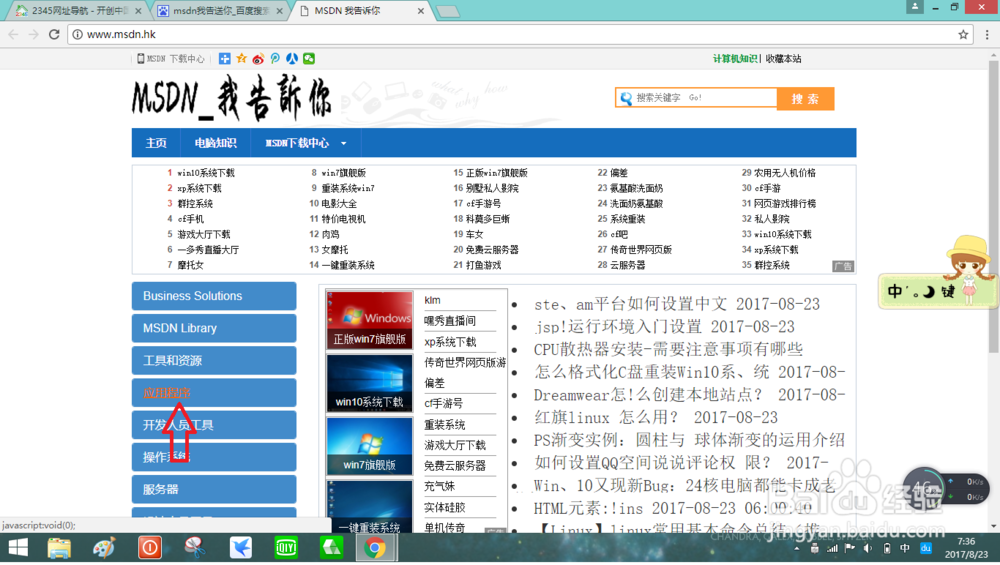Show hidden tray icons arrow
The height and width of the screenshot is (565, 1000).
click(797, 548)
